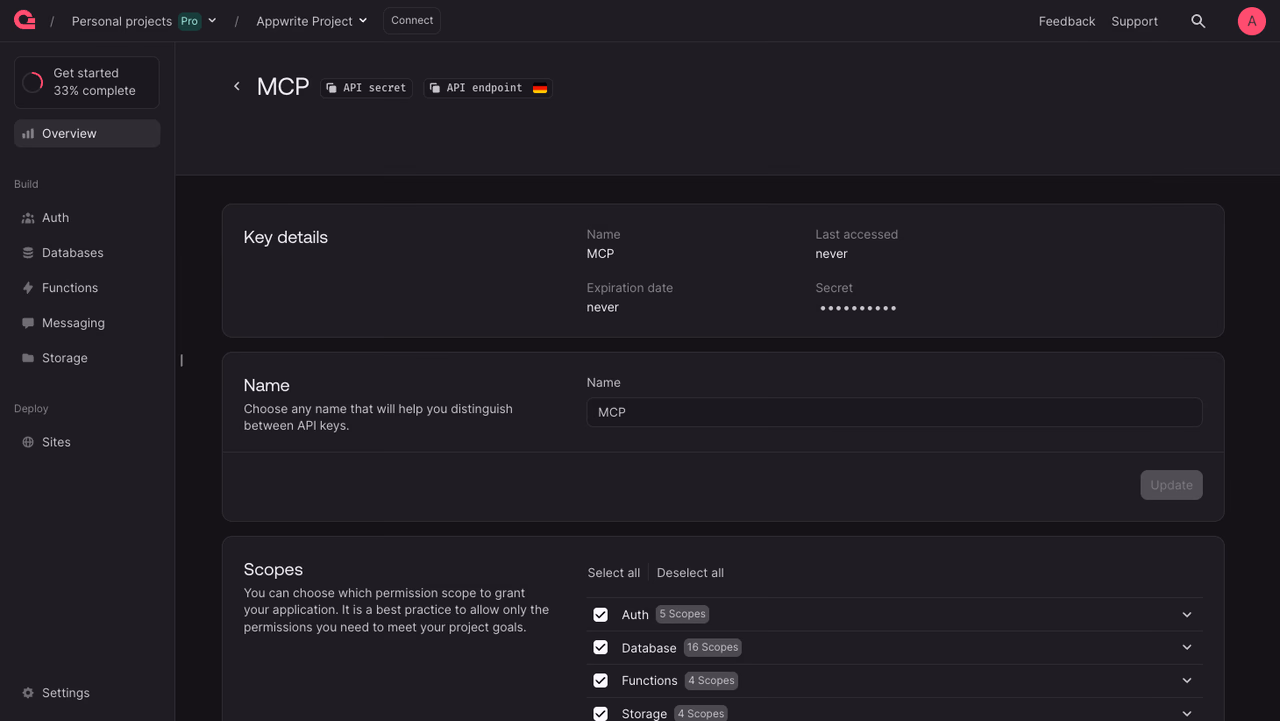Click the Pro plan badge
The height and width of the screenshot is (721, 1280).
[189, 21]
